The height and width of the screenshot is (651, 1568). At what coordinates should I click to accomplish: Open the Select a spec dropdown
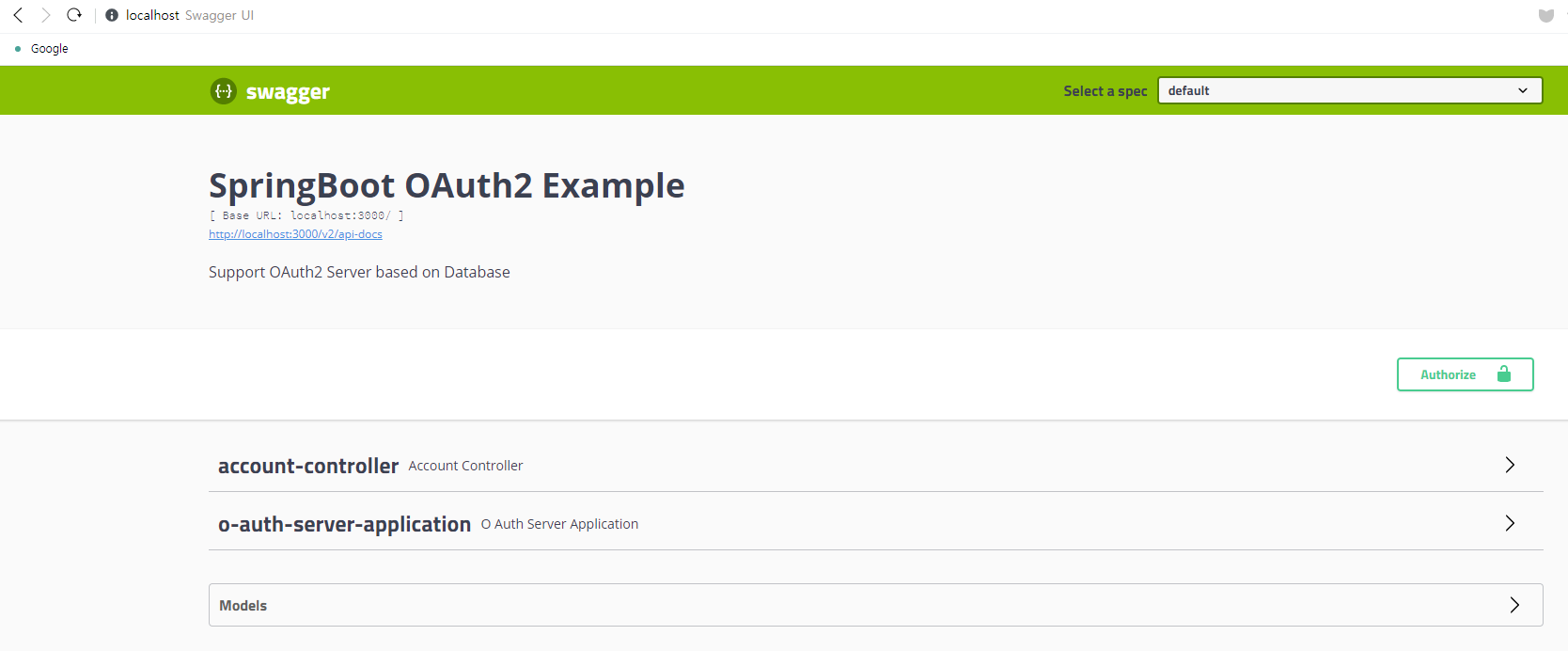pyautogui.click(x=1350, y=90)
